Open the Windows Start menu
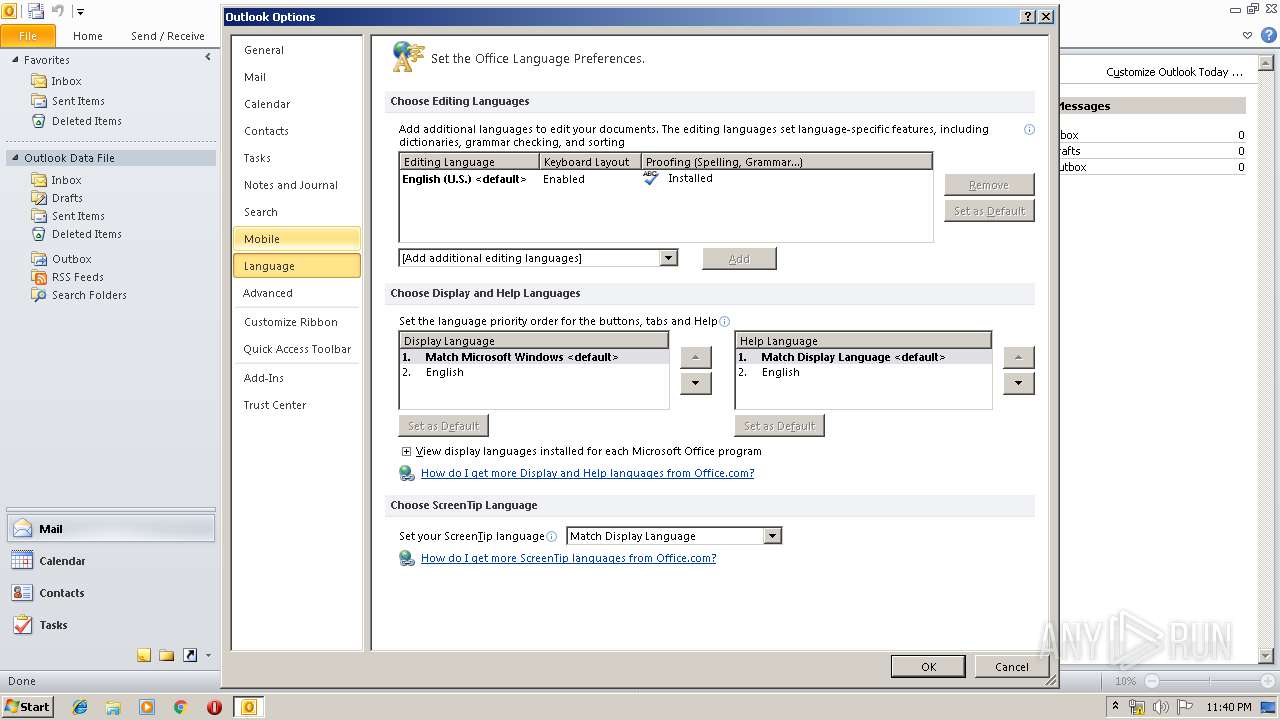The image size is (1280, 720). pyautogui.click(x=27, y=707)
